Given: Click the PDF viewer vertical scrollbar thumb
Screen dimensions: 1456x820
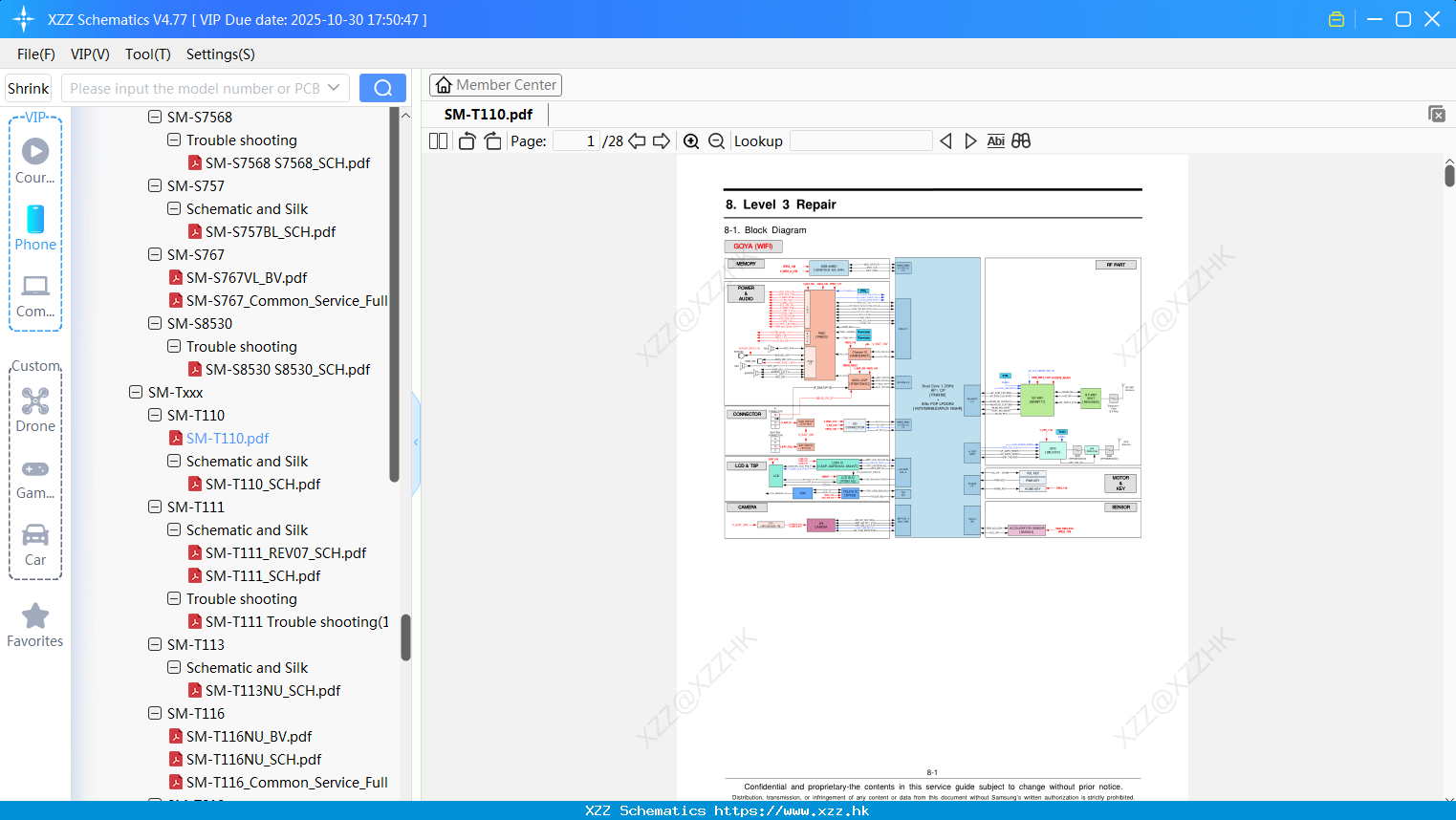Looking at the screenshot, I should pyautogui.click(x=1449, y=176).
